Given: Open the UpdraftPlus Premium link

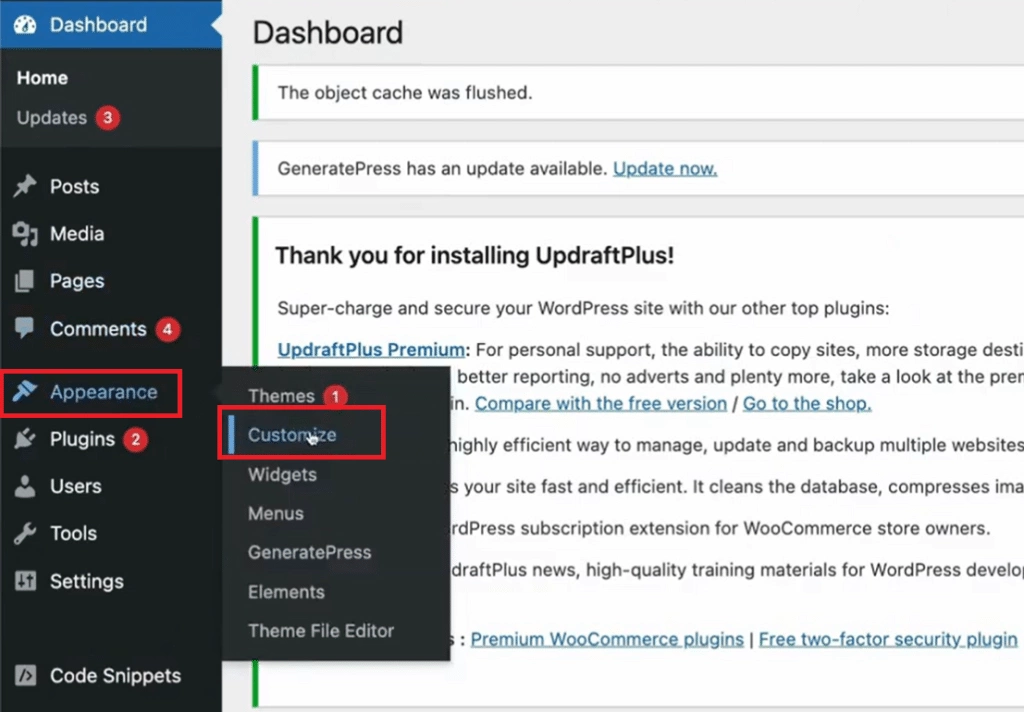Looking at the screenshot, I should (371, 349).
